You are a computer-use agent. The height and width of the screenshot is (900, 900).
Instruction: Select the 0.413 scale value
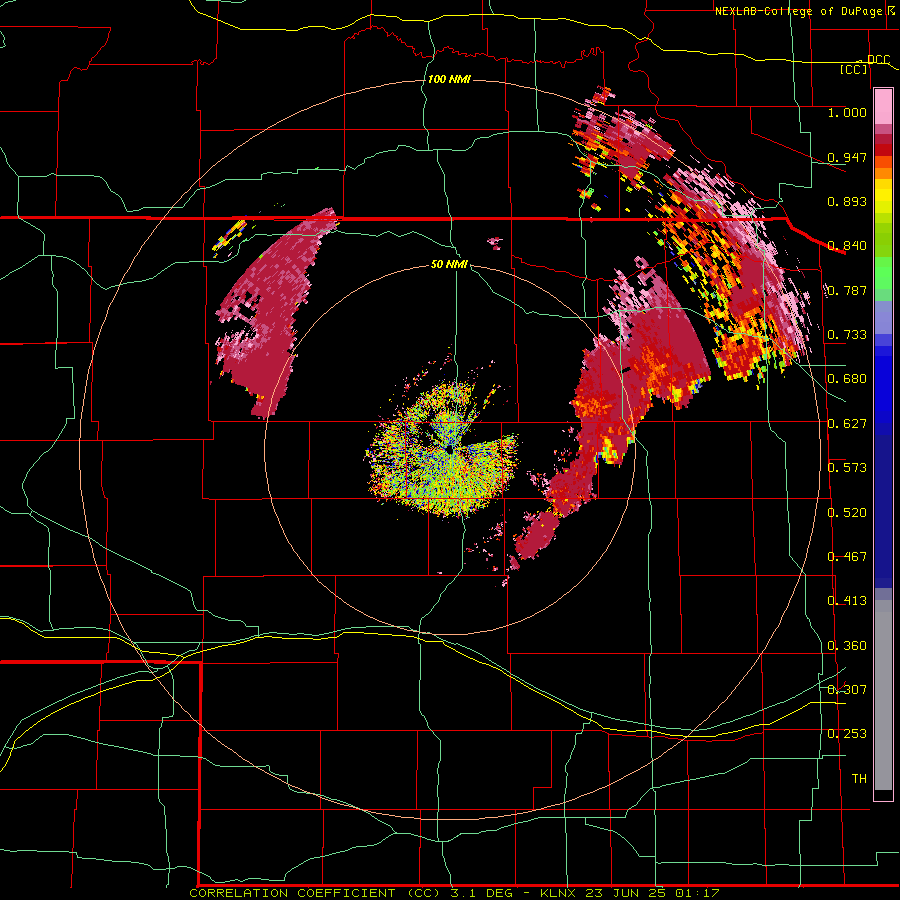pyautogui.click(x=847, y=601)
